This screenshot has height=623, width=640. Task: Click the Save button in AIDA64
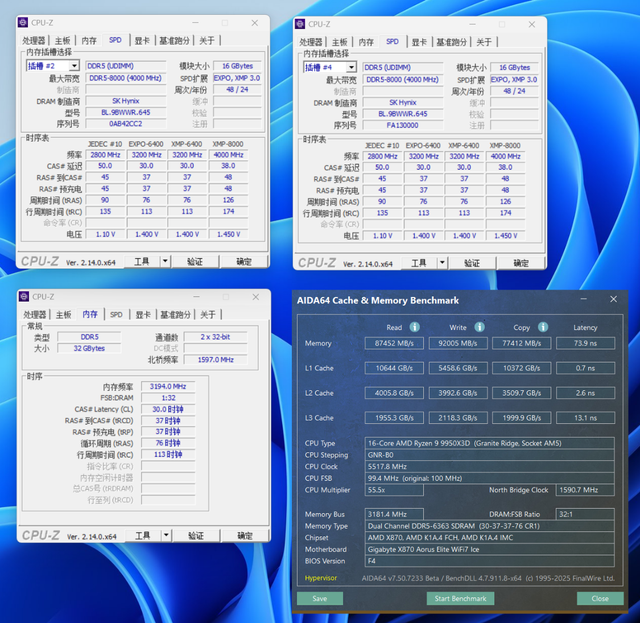click(x=320, y=599)
